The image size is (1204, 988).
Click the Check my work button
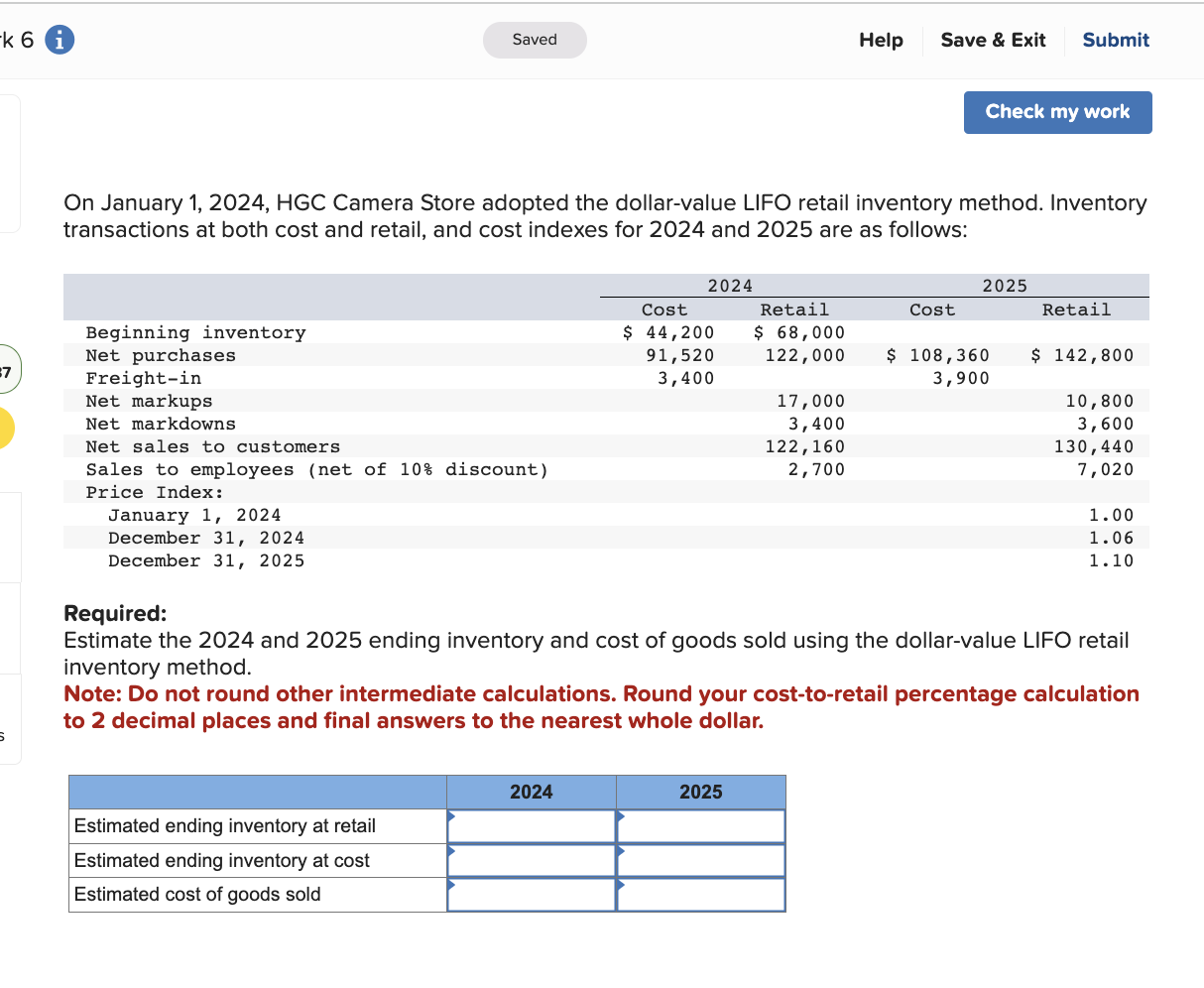coord(1057,112)
